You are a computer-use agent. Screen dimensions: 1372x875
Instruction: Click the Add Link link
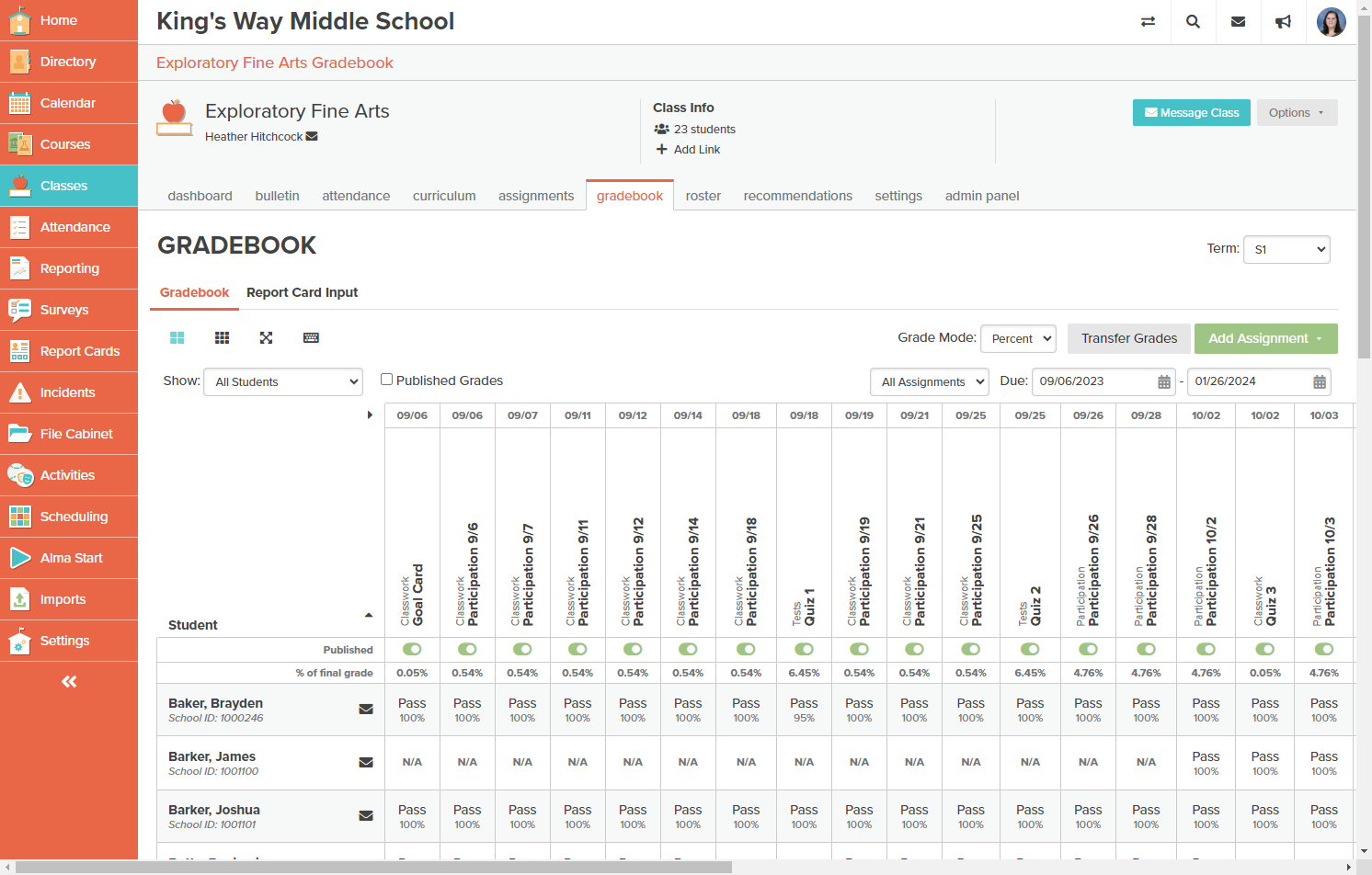(688, 149)
